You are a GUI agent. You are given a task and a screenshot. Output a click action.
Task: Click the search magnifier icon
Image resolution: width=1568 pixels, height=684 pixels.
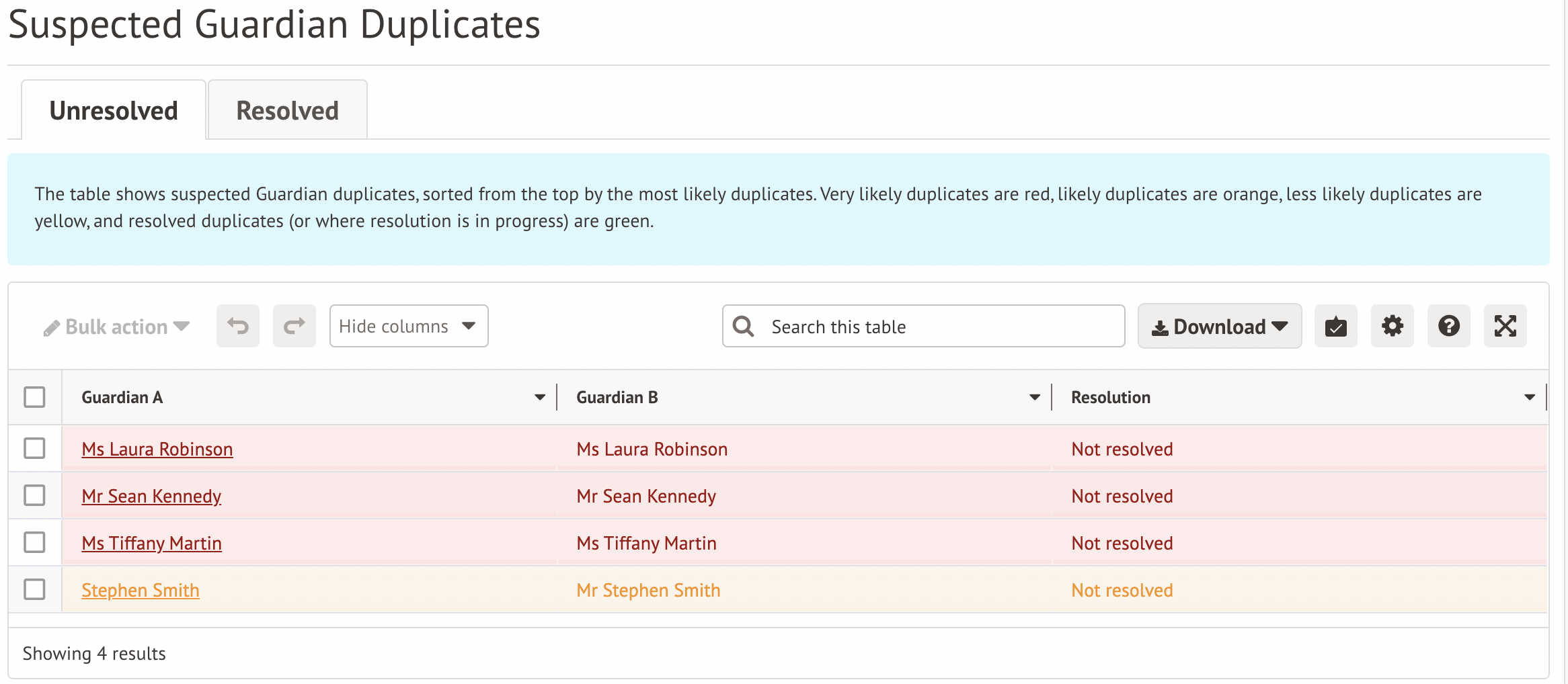(743, 327)
